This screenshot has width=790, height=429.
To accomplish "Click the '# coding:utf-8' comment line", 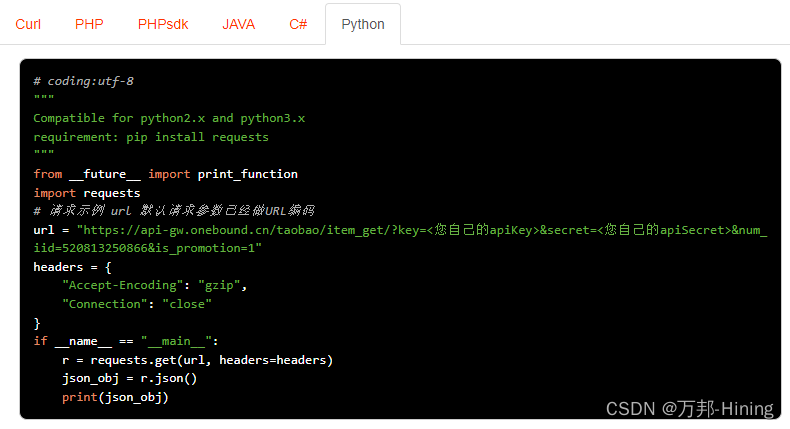I will 83,81.
